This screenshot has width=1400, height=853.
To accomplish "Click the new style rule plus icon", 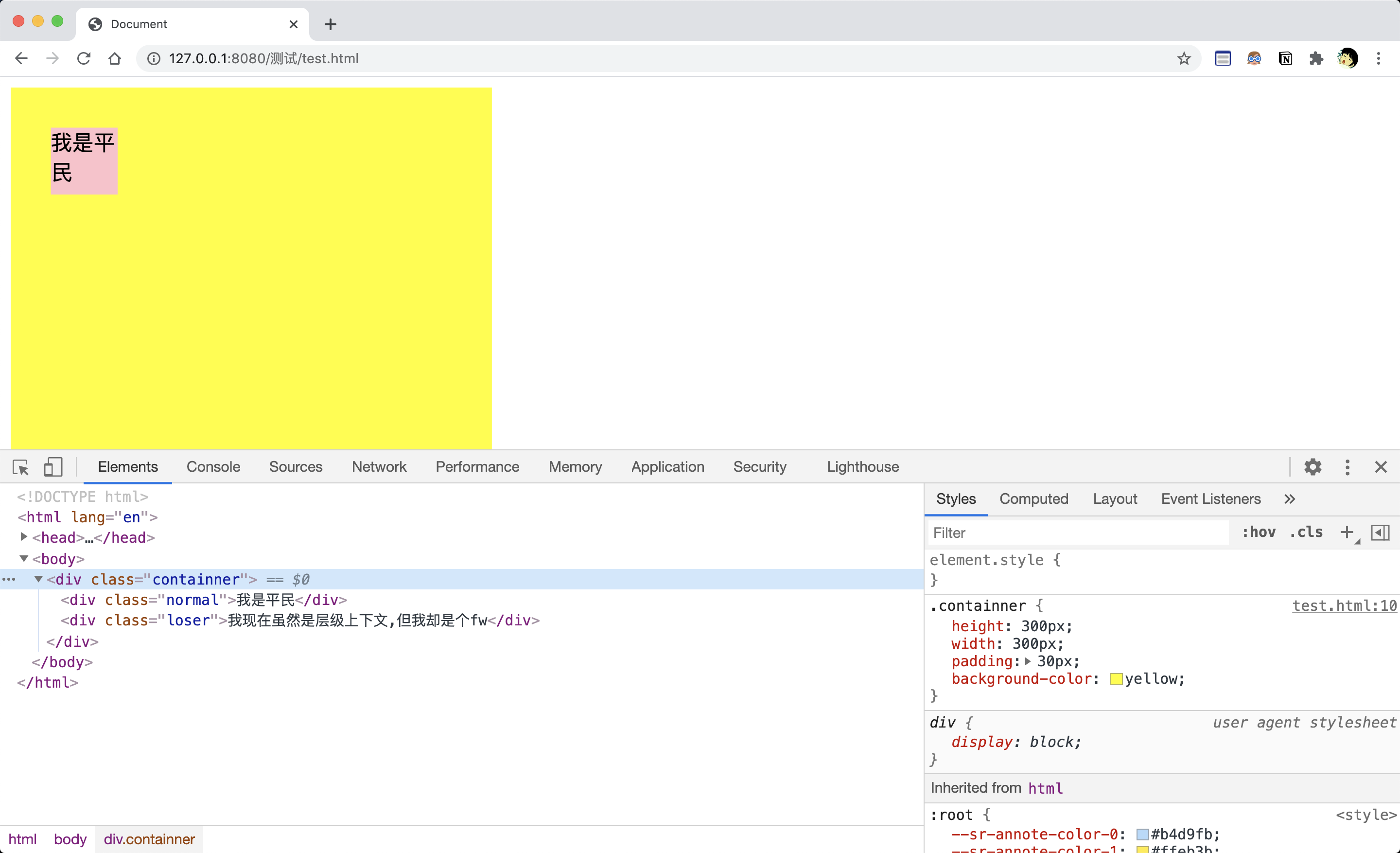I will click(1347, 533).
